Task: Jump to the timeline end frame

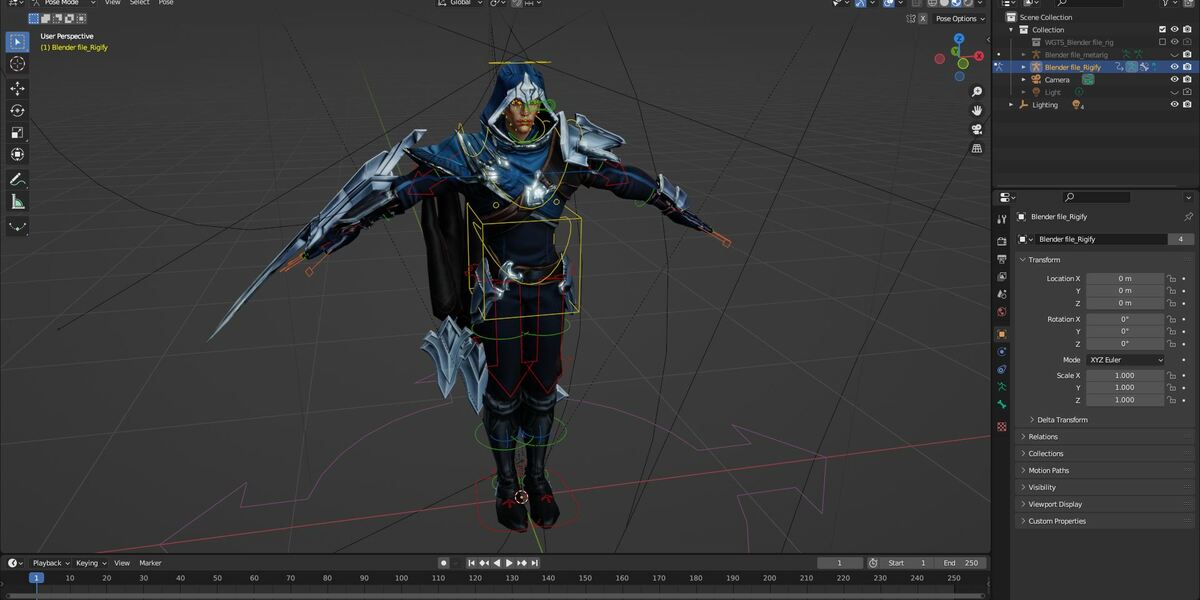Action: pos(535,563)
